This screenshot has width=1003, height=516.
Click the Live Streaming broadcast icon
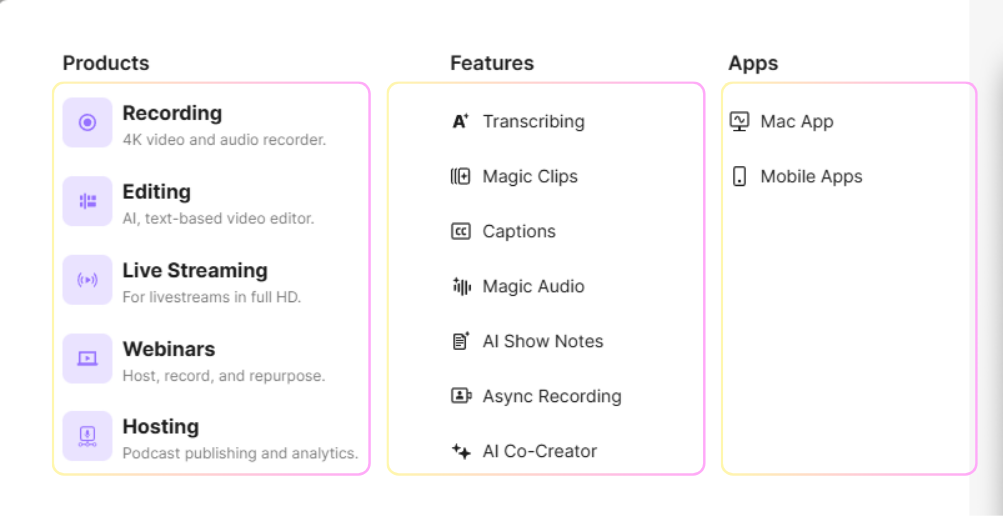tap(87, 280)
